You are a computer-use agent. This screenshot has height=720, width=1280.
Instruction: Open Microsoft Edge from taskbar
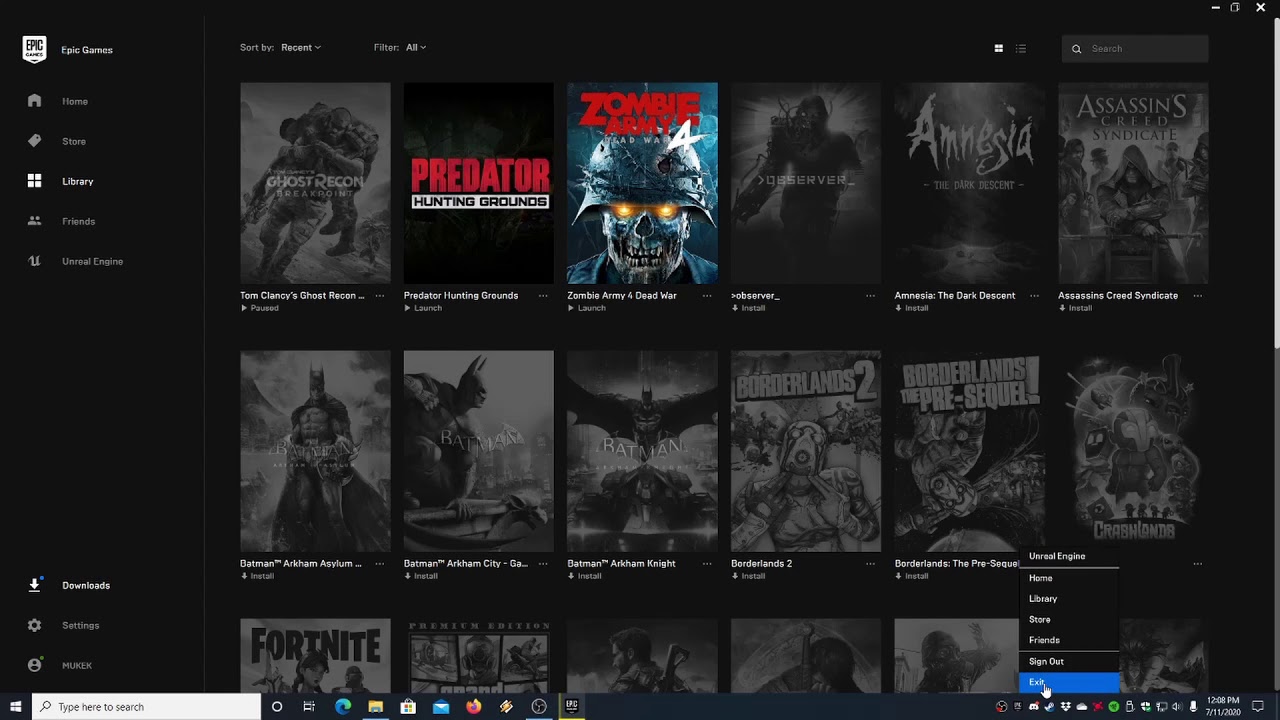343,707
